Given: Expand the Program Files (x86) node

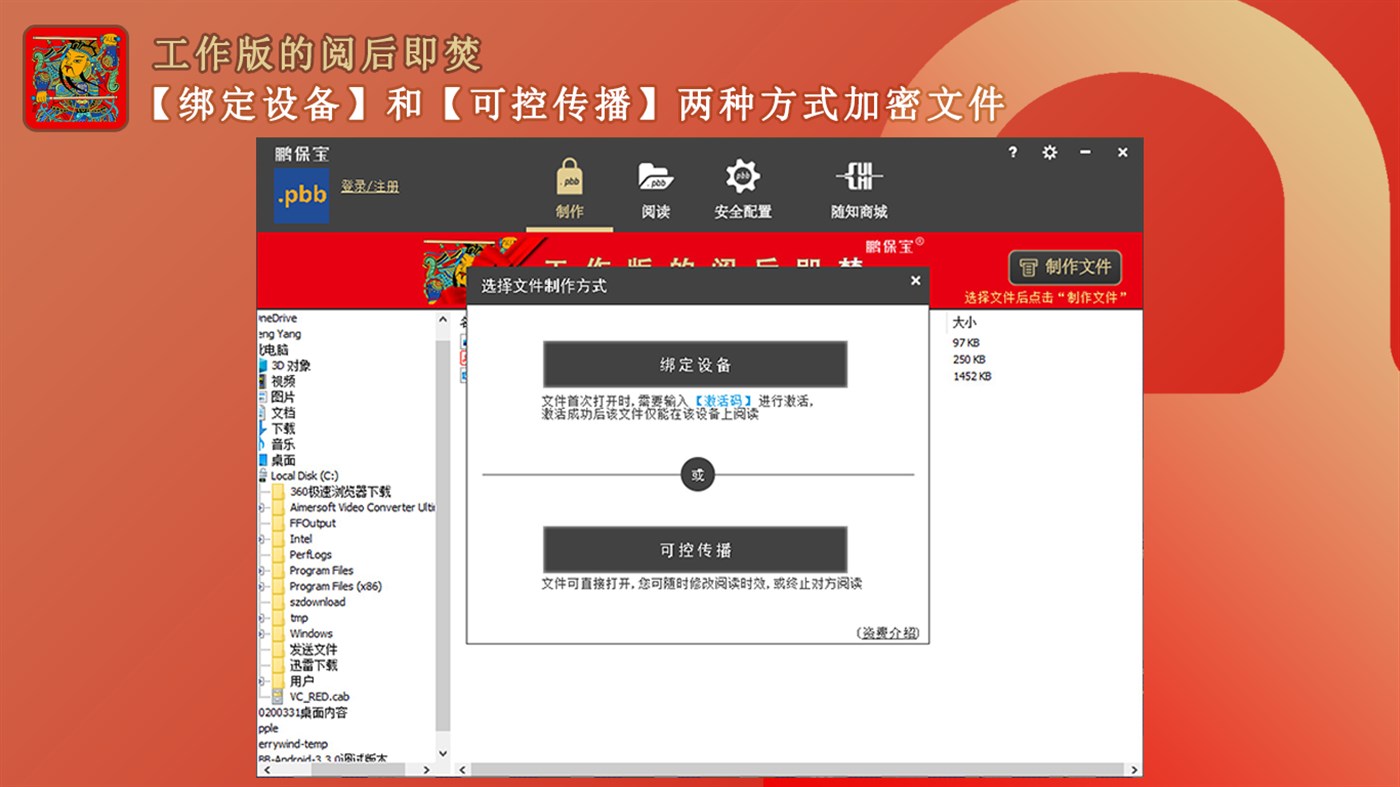Looking at the screenshot, I should click(262, 586).
